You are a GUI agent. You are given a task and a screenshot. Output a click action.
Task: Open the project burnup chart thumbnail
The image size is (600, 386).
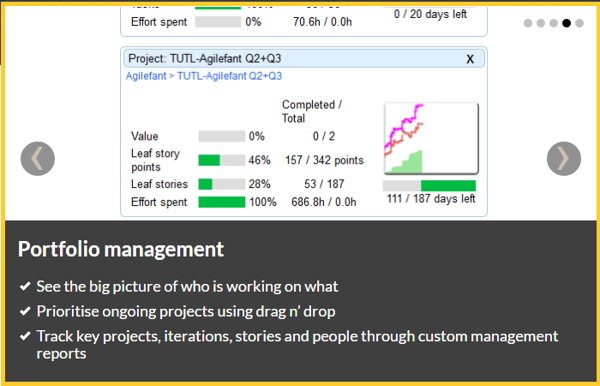431,138
